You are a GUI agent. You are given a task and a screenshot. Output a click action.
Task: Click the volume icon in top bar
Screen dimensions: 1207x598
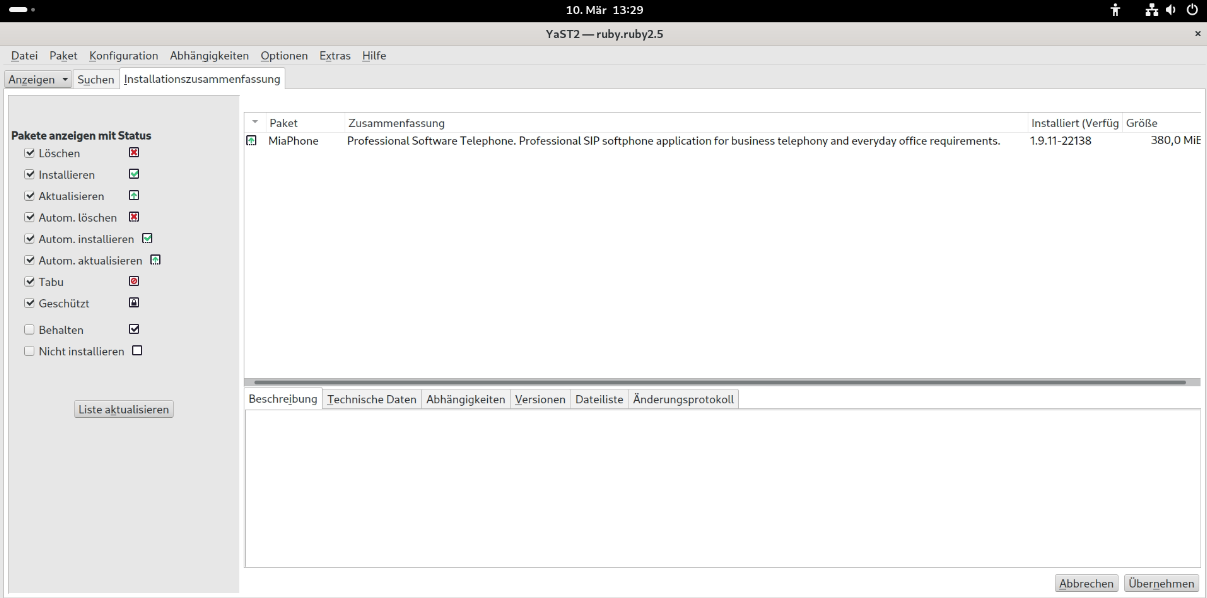pyautogui.click(x=1171, y=10)
